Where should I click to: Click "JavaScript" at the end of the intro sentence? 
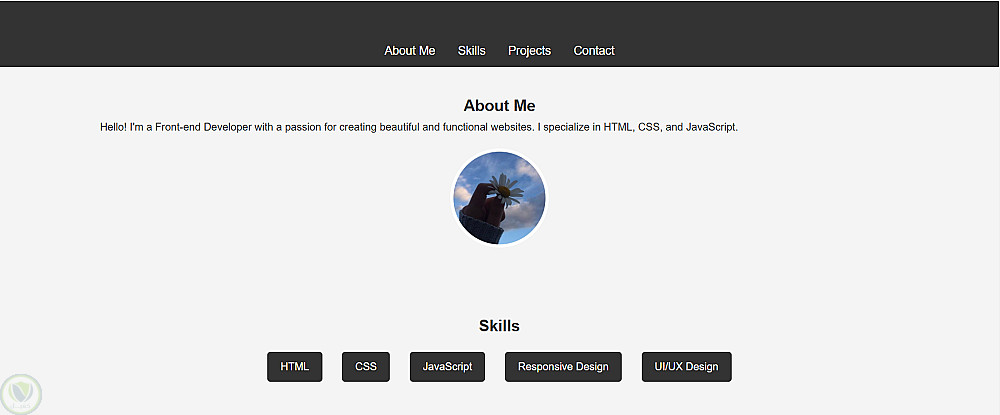click(711, 128)
